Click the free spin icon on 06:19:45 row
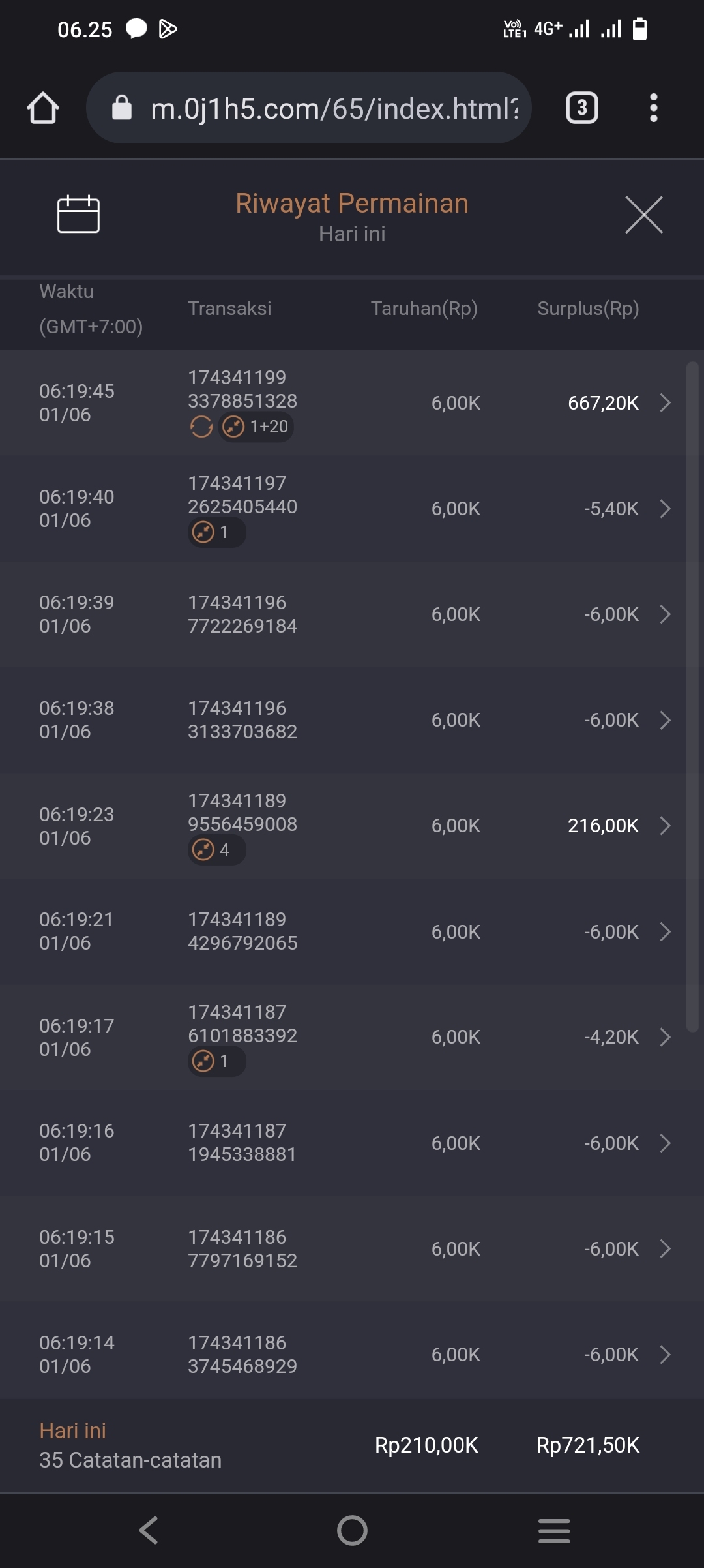Viewport: 704px width, 1568px height. point(201,427)
